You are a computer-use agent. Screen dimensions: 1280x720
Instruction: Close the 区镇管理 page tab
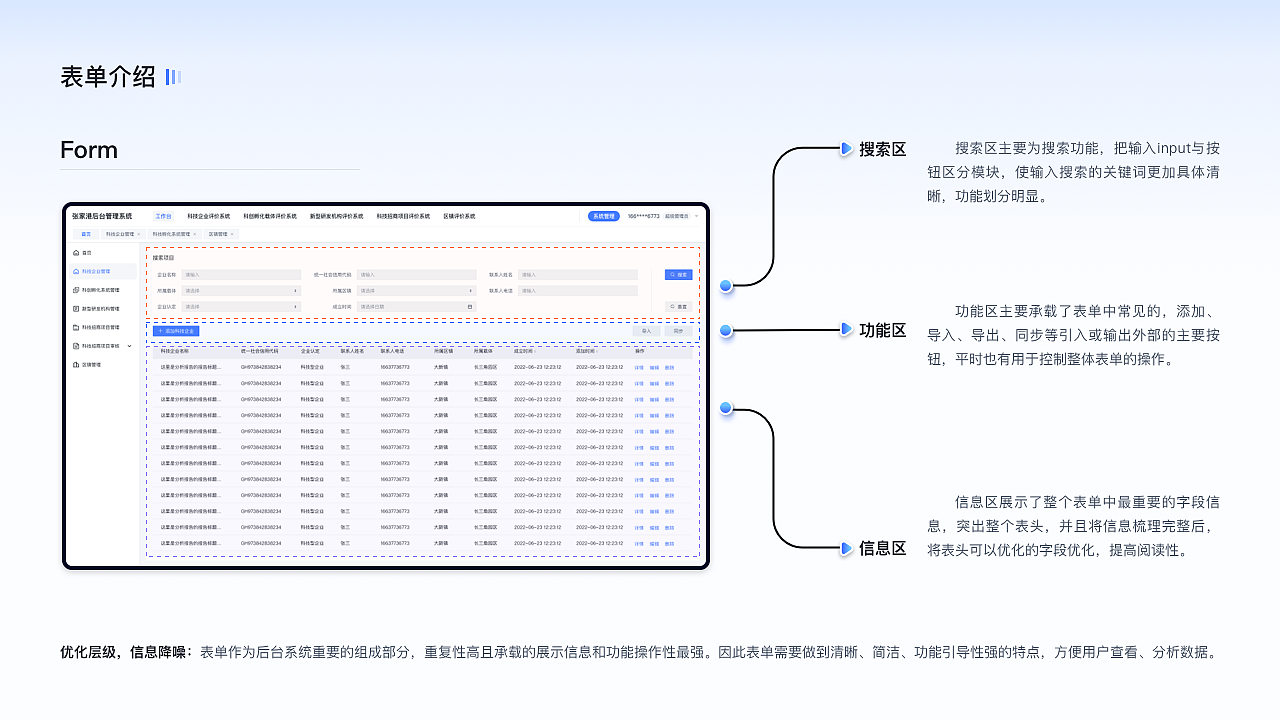click(x=232, y=234)
